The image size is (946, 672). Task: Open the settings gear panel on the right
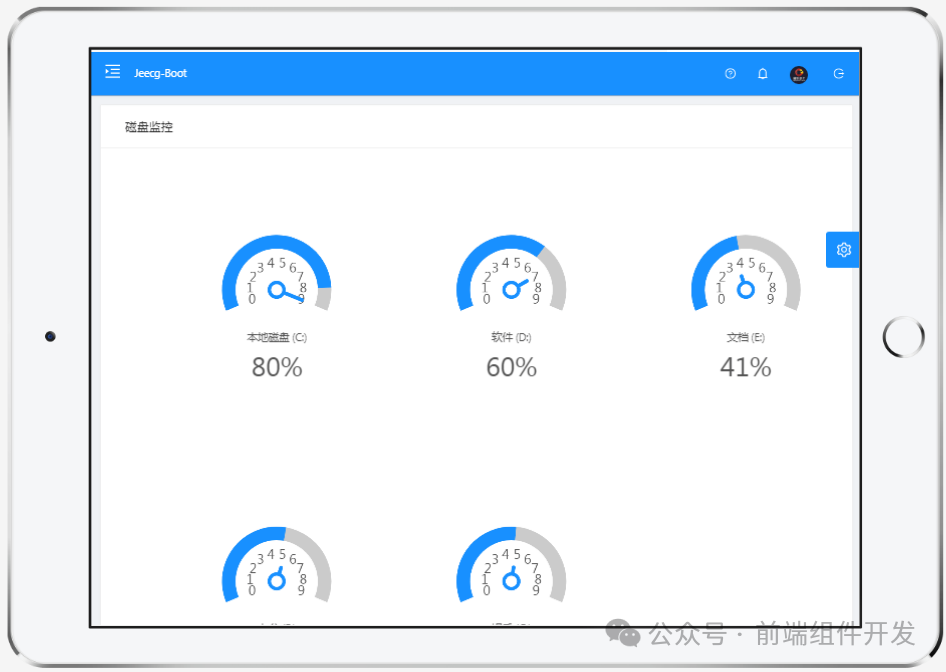843,249
